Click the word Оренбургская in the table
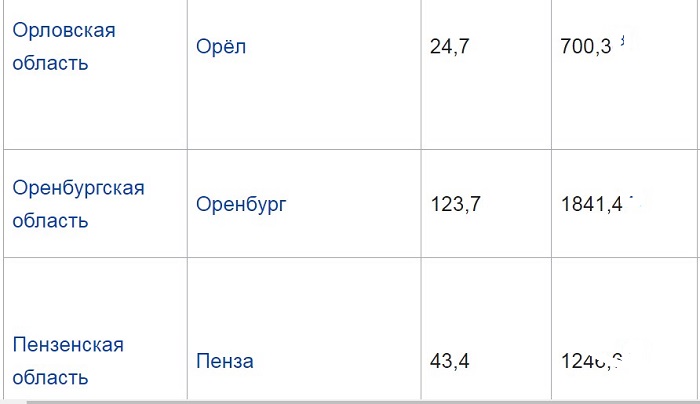 [x=78, y=187]
